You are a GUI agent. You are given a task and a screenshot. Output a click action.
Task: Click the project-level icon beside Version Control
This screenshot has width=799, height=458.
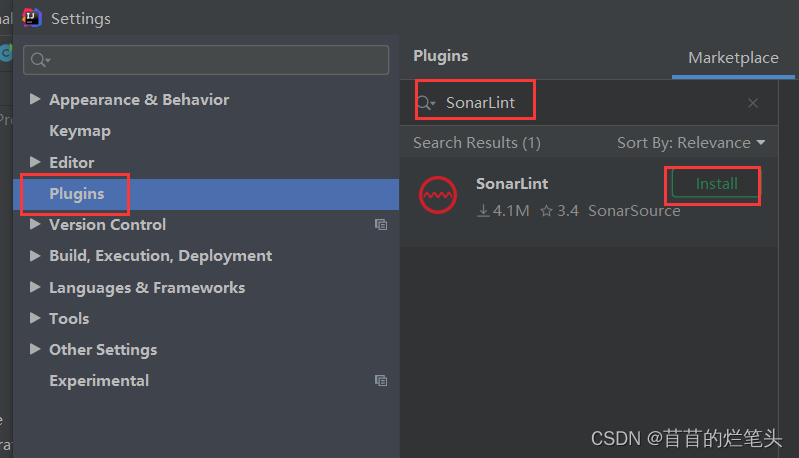(381, 225)
